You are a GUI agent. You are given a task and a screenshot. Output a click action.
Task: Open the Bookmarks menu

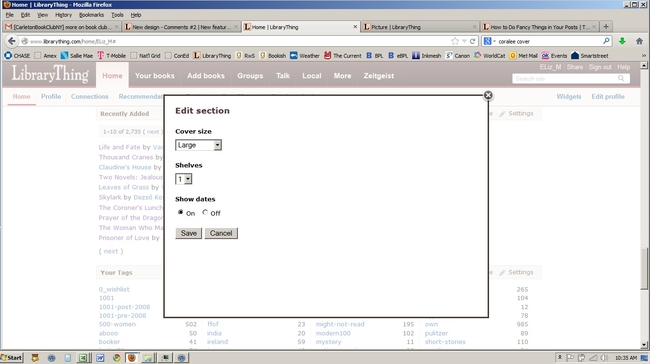[91, 15]
